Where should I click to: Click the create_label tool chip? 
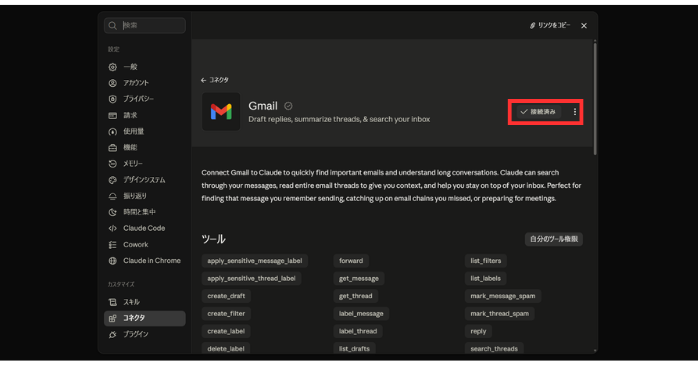226,331
